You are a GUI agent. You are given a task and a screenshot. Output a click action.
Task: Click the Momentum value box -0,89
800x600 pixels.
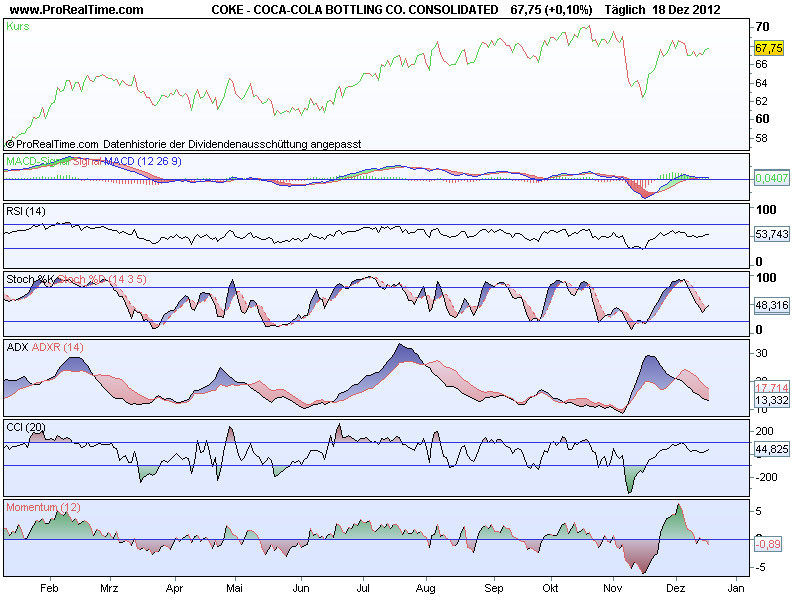(x=768, y=544)
